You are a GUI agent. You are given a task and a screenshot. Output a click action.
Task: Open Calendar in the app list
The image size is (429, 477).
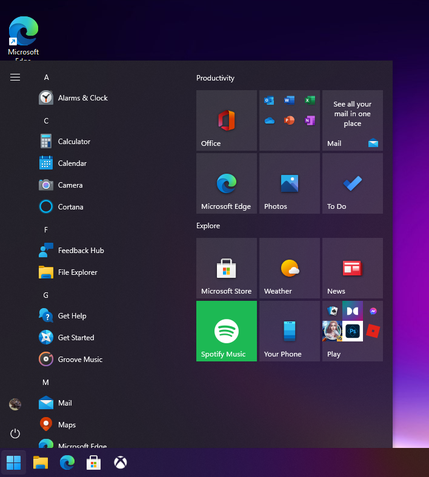(x=63, y=163)
